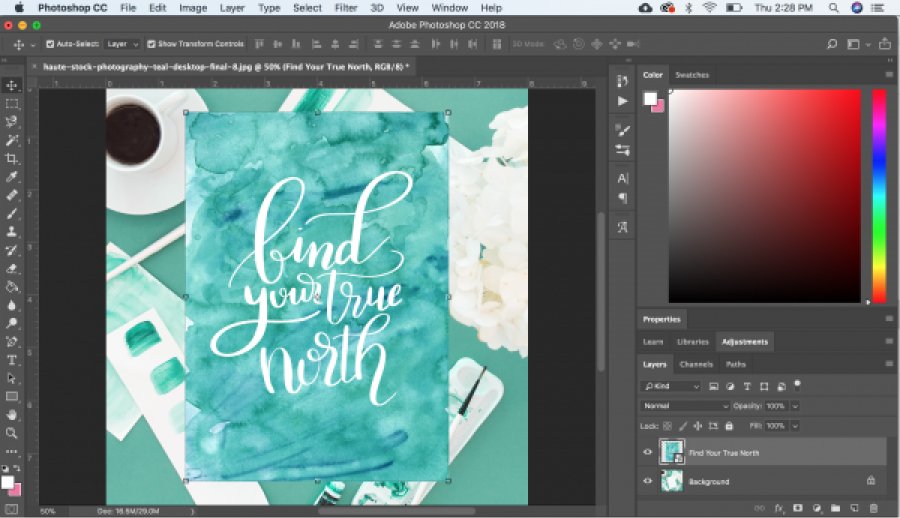Switch to the Libraries tab
The image size is (900, 518).
(693, 342)
